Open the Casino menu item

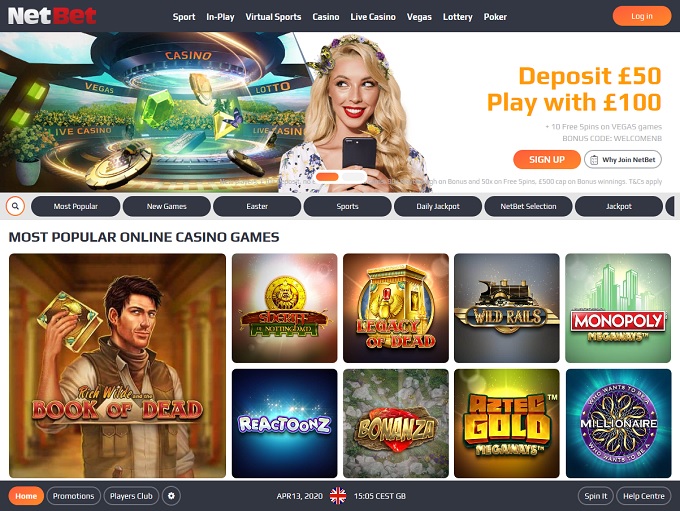tap(326, 17)
